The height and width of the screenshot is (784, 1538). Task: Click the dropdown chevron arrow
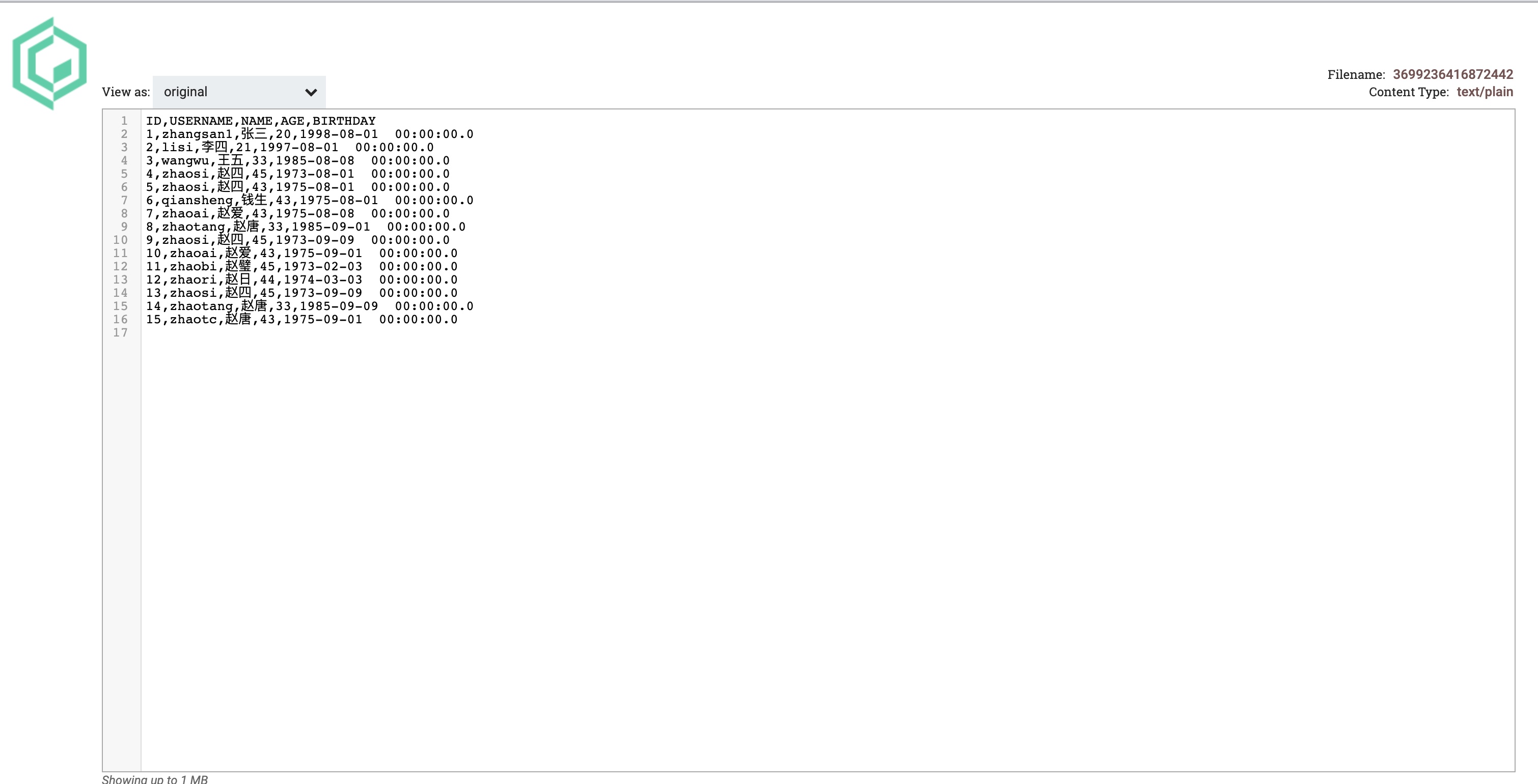(x=311, y=93)
